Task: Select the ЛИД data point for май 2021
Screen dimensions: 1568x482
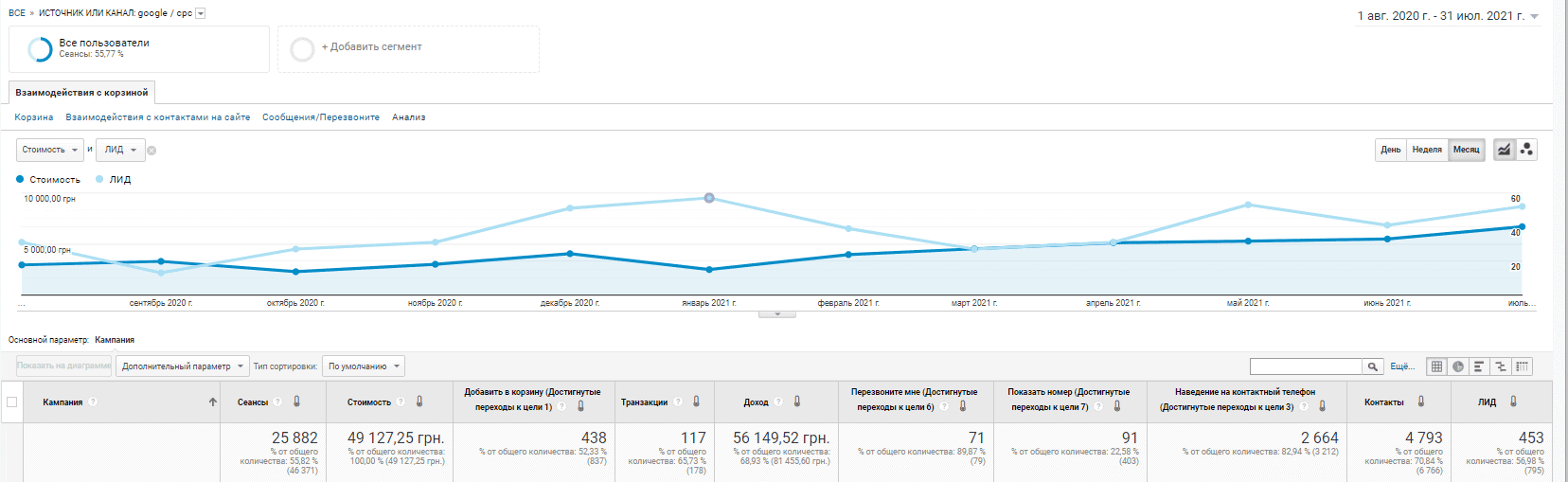Action: click(x=1248, y=205)
